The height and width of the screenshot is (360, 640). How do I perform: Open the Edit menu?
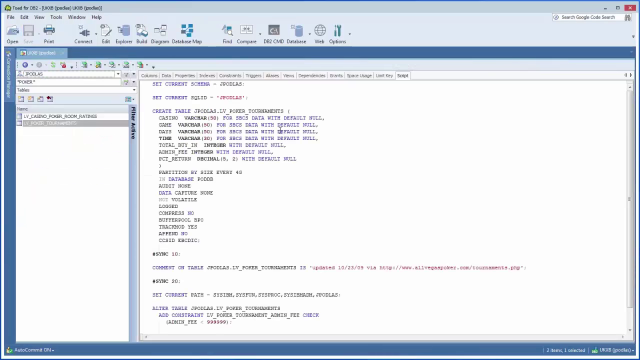24,17
